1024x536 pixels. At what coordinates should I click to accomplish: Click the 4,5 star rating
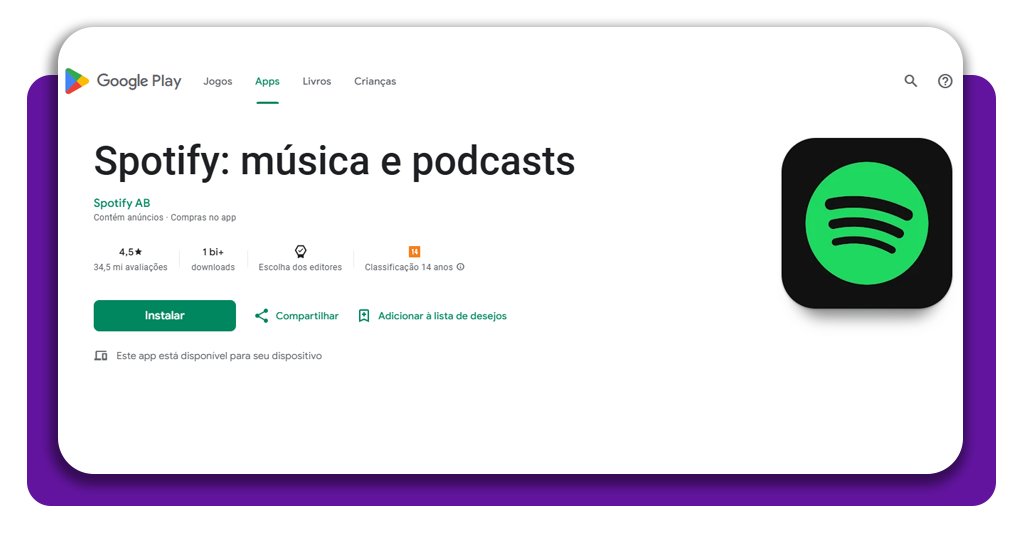pyautogui.click(x=130, y=252)
